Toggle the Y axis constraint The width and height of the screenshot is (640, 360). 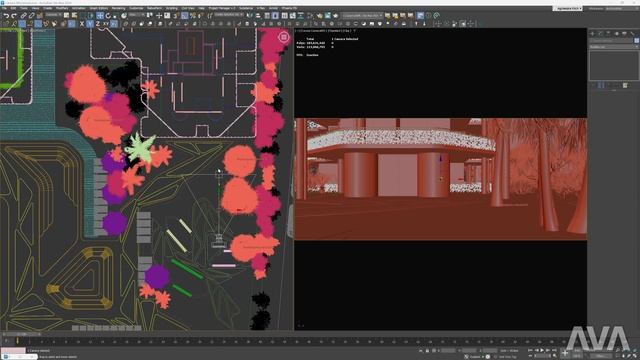point(90,24)
